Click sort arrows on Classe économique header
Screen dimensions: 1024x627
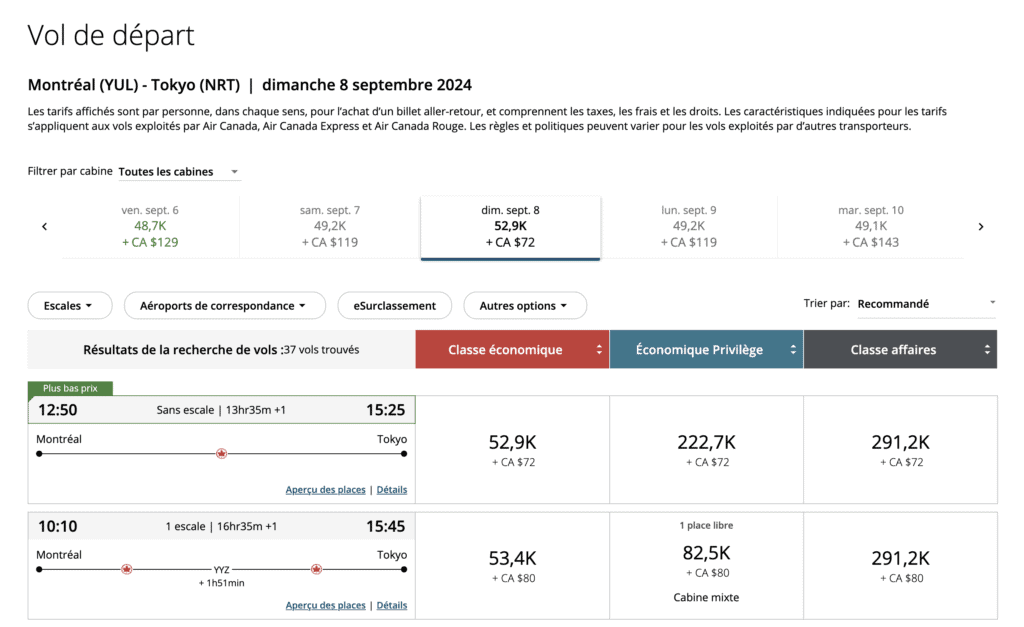[599, 350]
